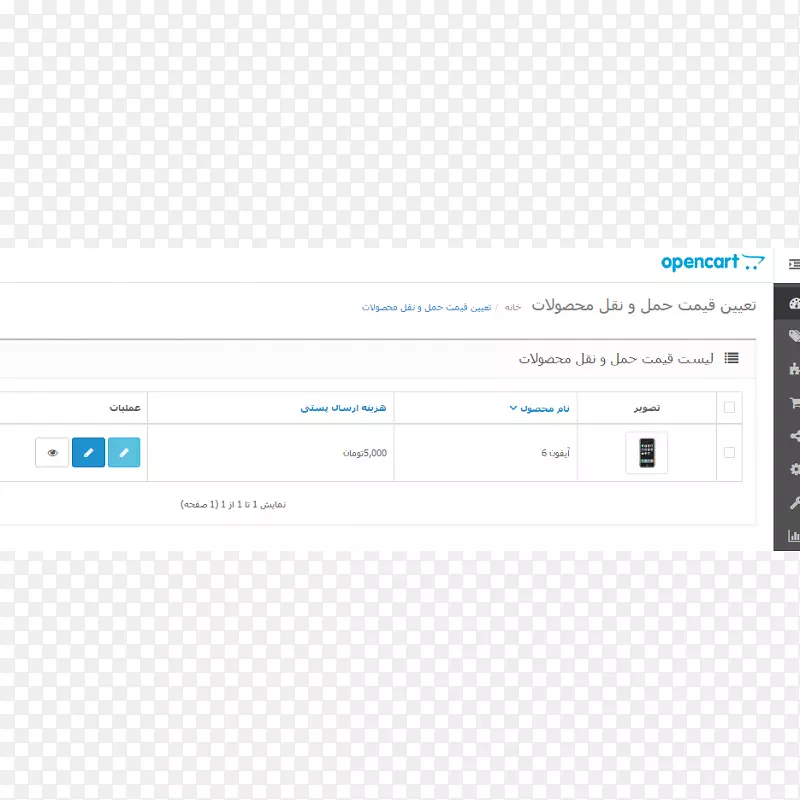
Task: Check the checkbox for the آیفون 6 row
Action: [729, 453]
